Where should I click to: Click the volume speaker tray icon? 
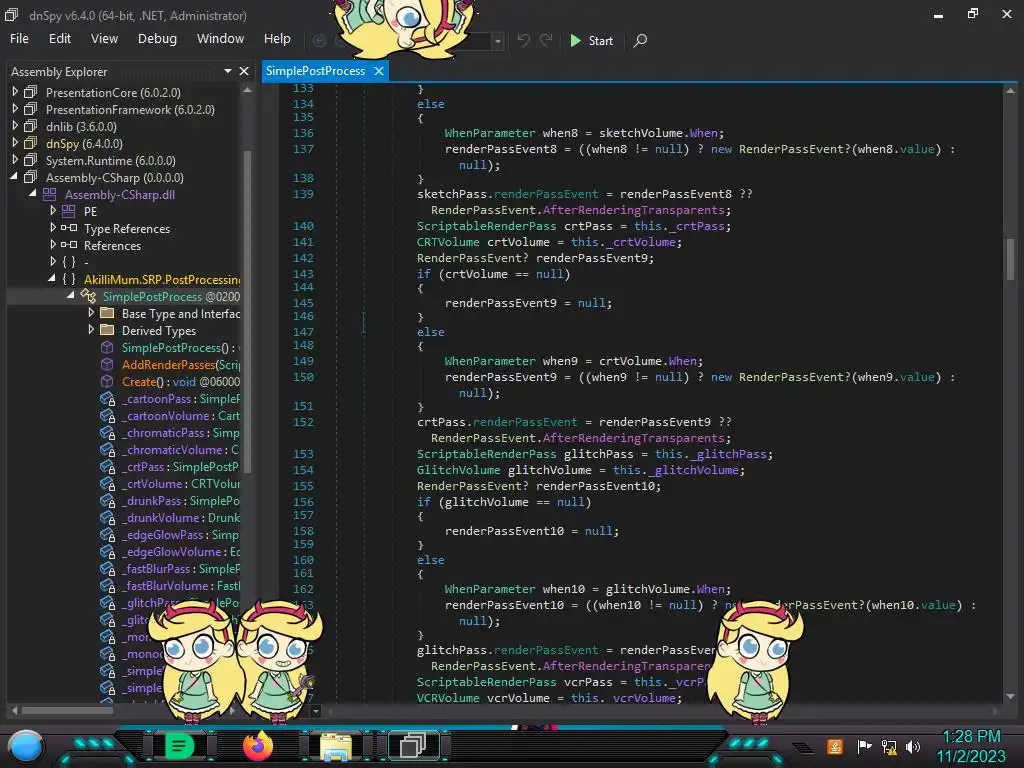(x=913, y=746)
